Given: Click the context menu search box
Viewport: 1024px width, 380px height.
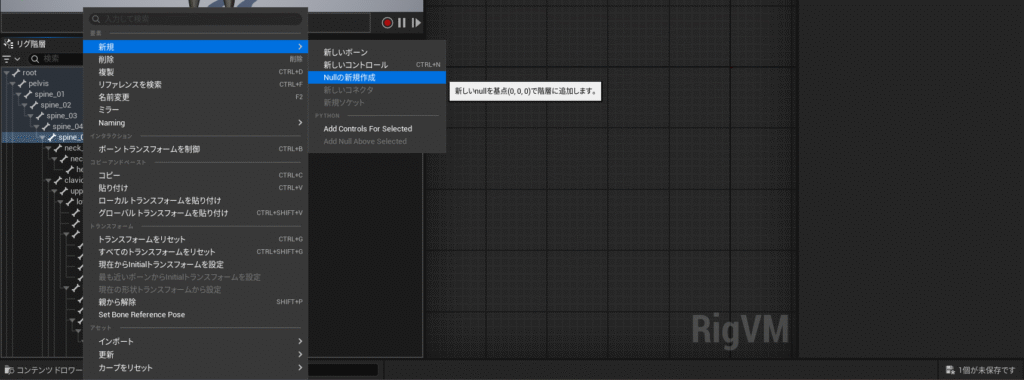Looking at the screenshot, I should click(x=196, y=20).
